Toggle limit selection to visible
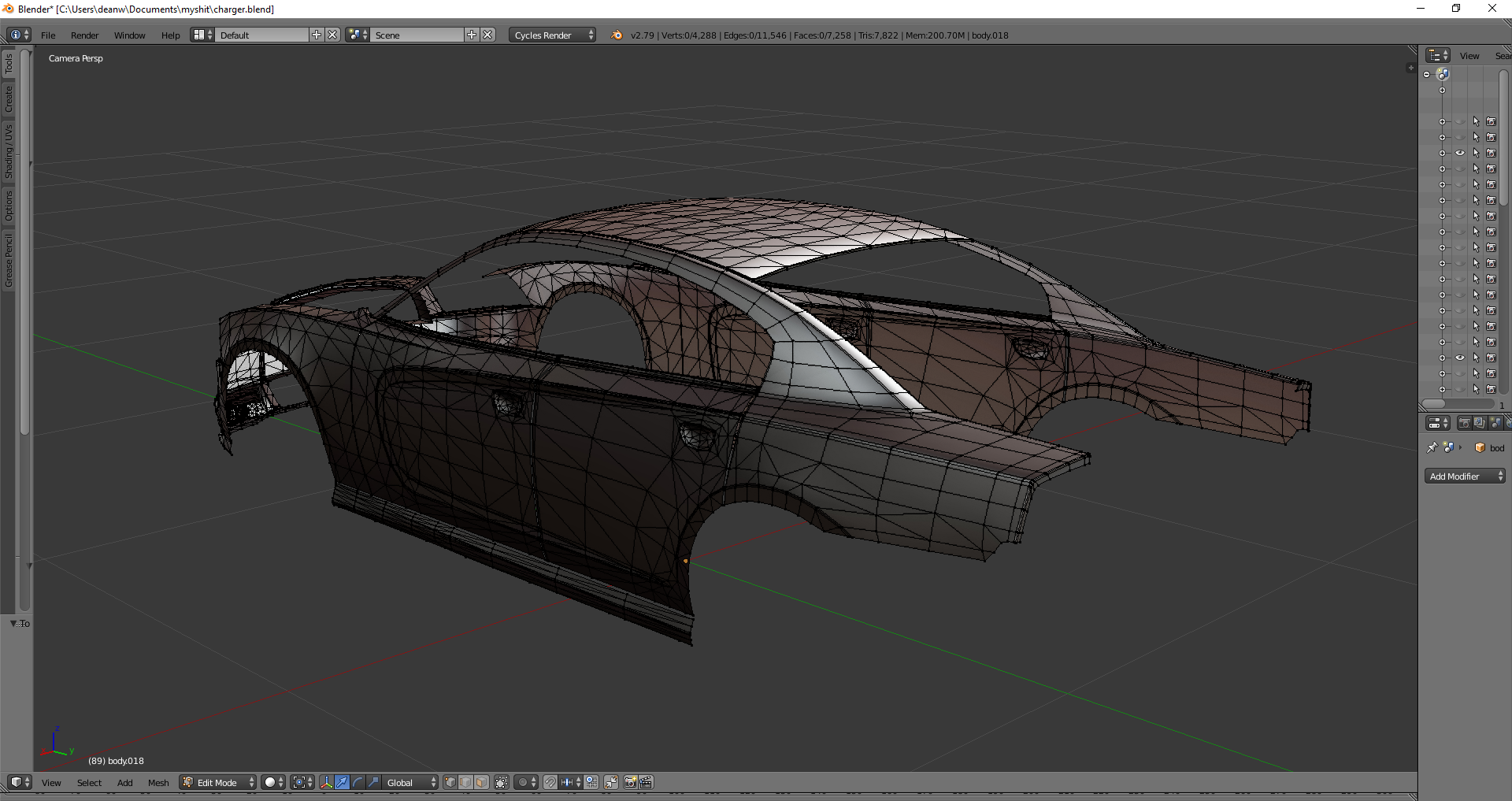Screen dimensions: 1512x801 pos(502,782)
